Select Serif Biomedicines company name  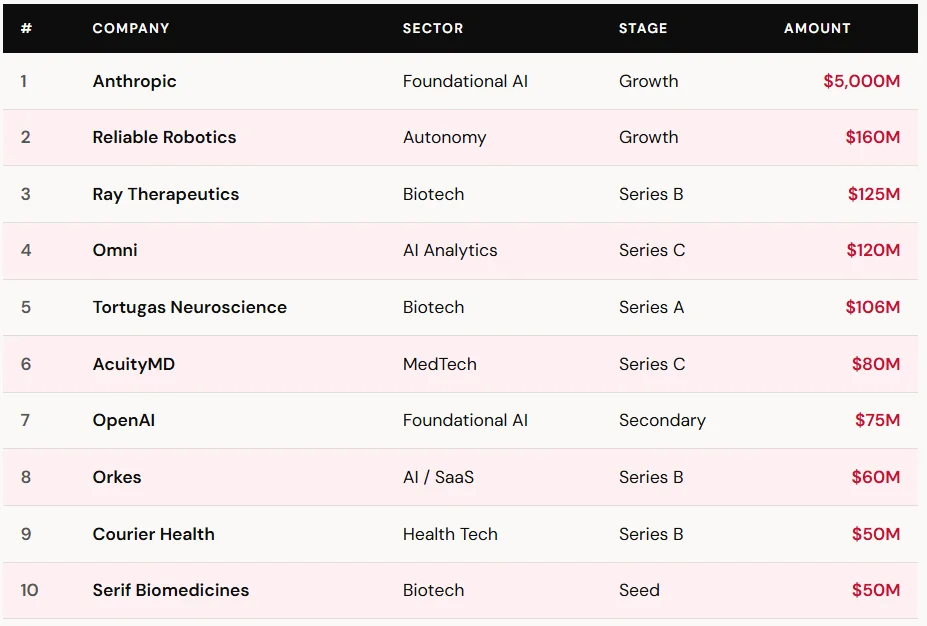tap(171, 590)
